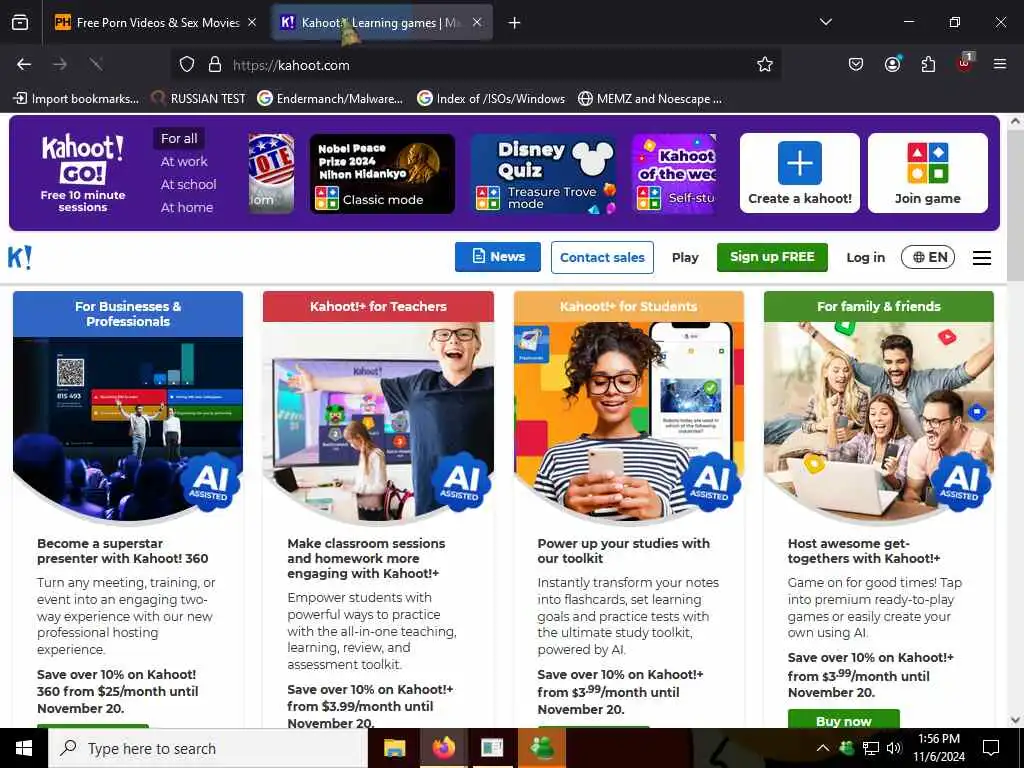Open the Pocket save icon
The width and height of the screenshot is (1024, 768).
[856, 64]
